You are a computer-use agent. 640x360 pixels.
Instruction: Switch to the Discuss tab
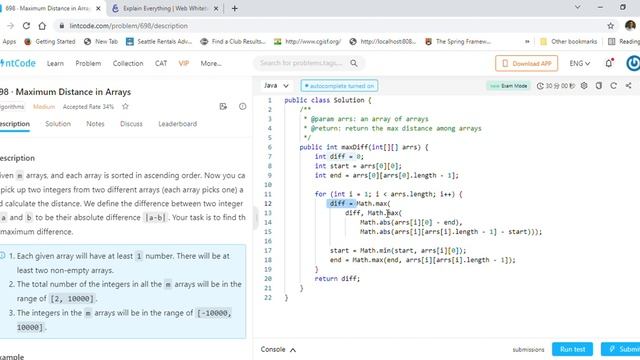[131, 124]
